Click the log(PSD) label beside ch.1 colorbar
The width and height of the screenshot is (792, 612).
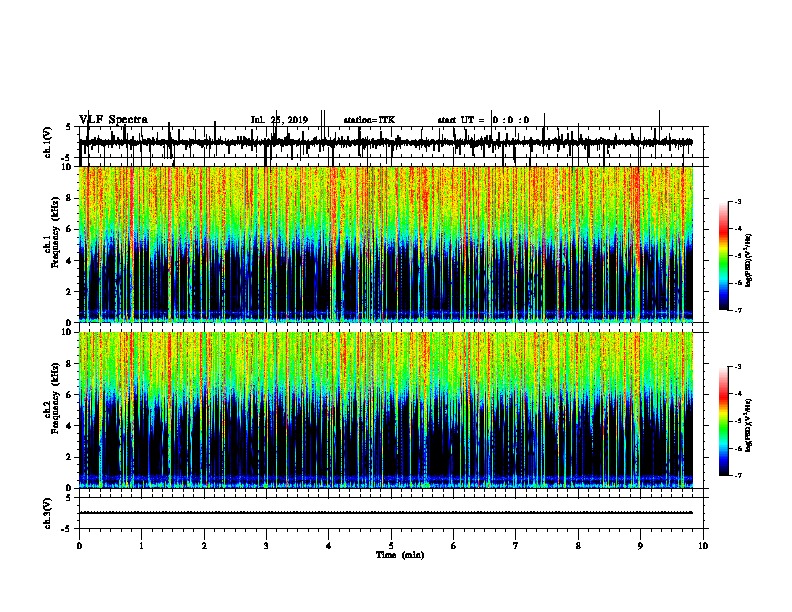(x=748, y=261)
